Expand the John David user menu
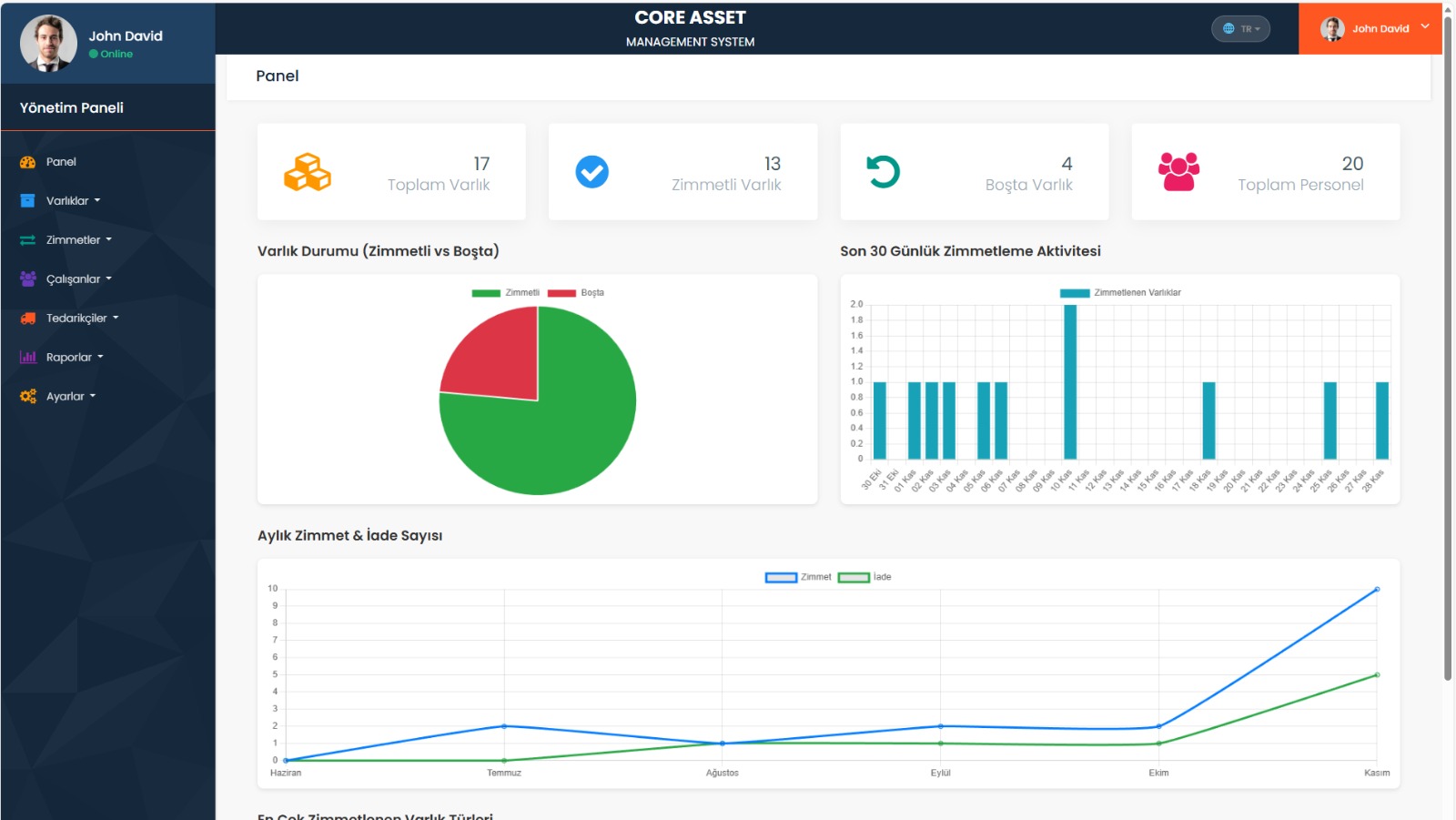Viewport: 1456px width, 820px height. click(1374, 28)
